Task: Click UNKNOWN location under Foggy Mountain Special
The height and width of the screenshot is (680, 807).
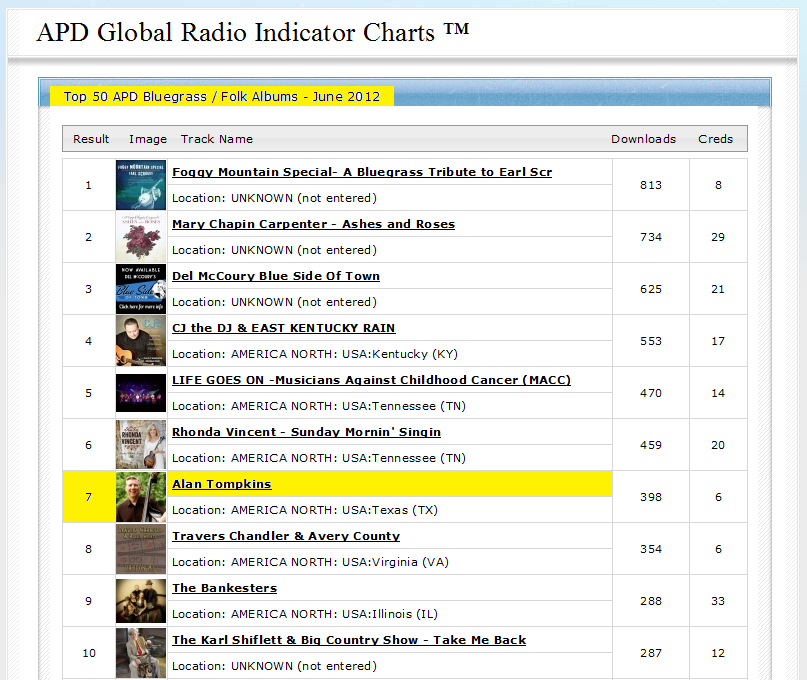Action: pos(274,198)
